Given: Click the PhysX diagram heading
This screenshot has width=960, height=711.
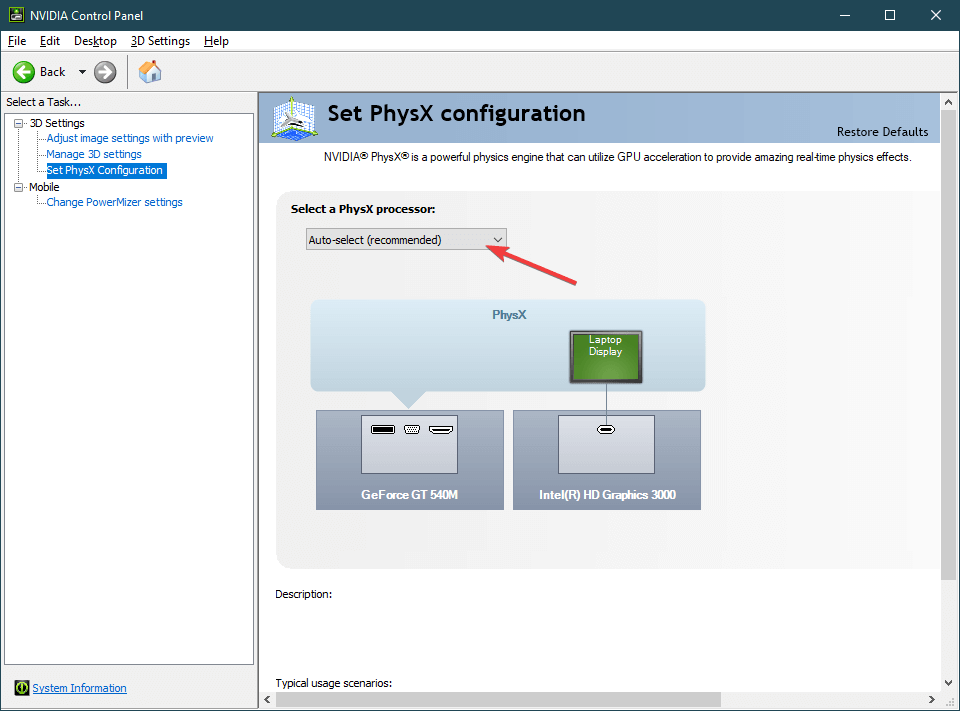Looking at the screenshot, I should pos(509,315).
